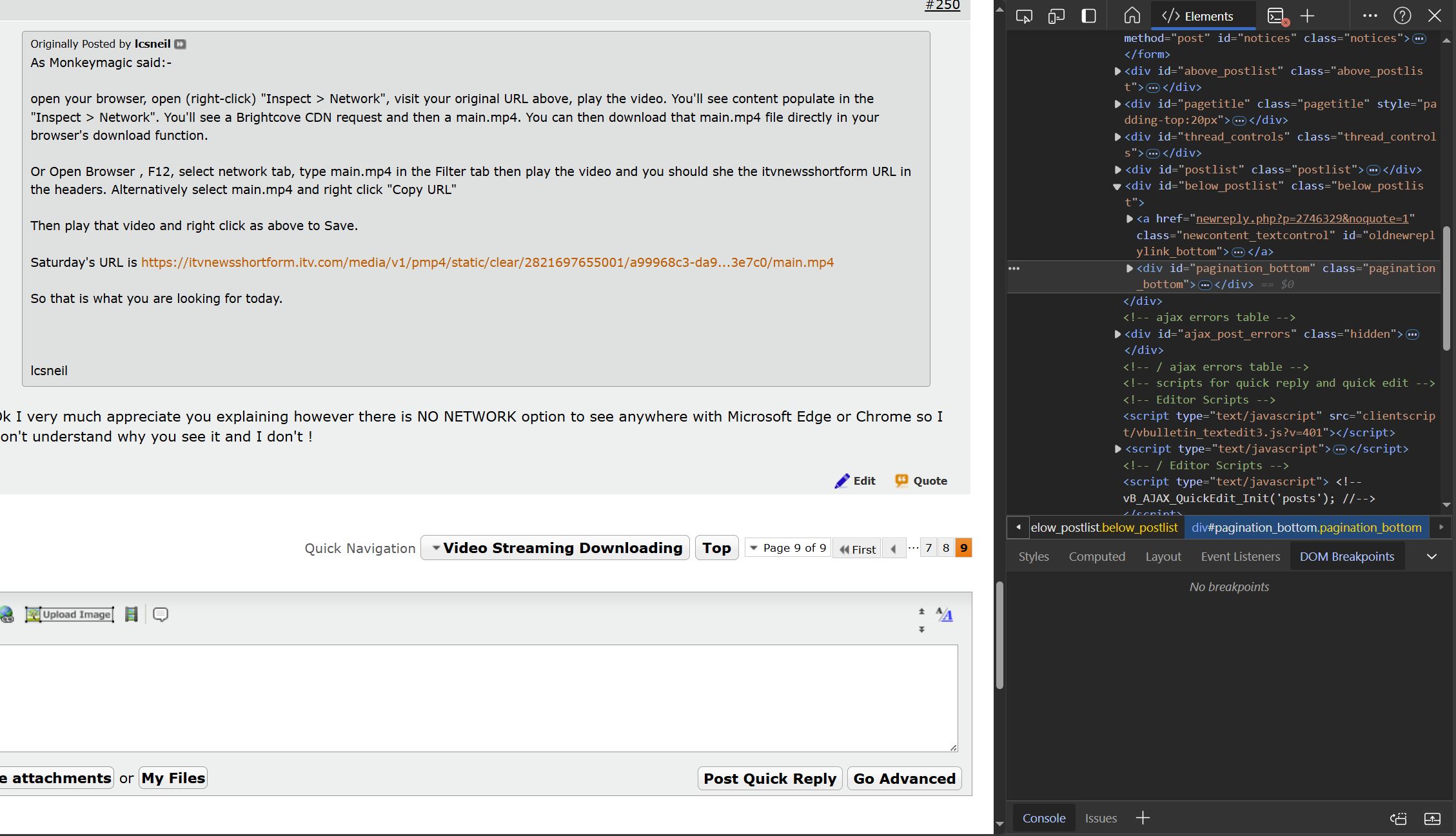Expand the collapsed text/javascript script node
The height and width of the screenshot is (836, 1456).
click(1117, 449)
